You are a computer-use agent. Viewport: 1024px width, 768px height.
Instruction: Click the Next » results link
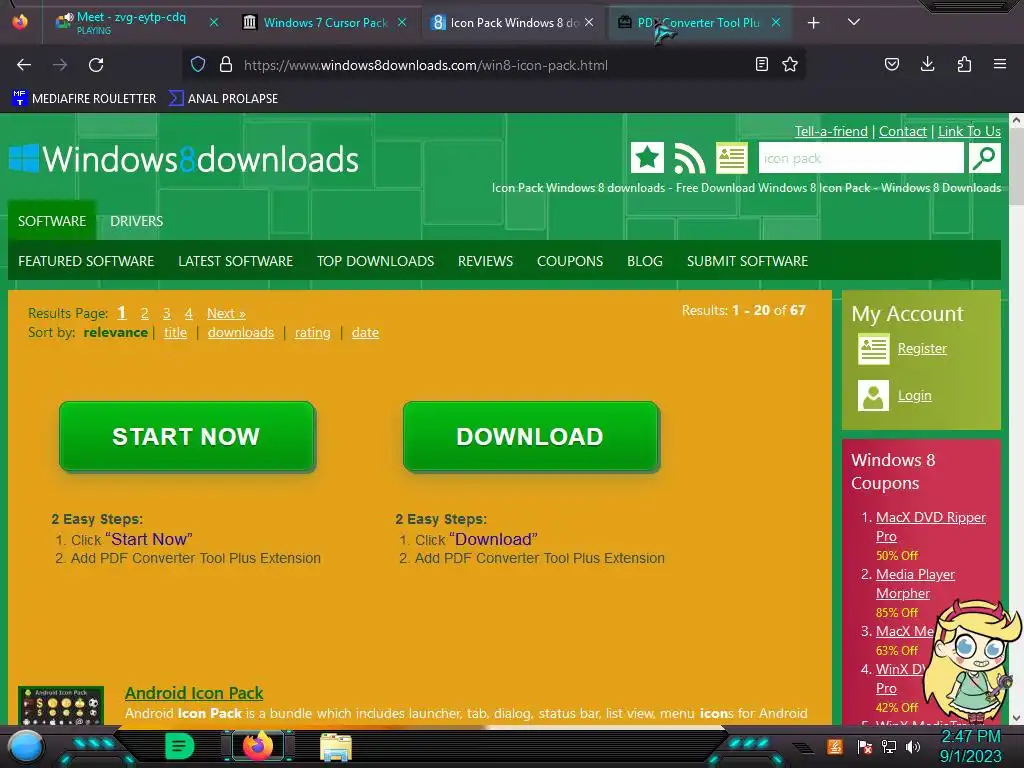point(227,313)
